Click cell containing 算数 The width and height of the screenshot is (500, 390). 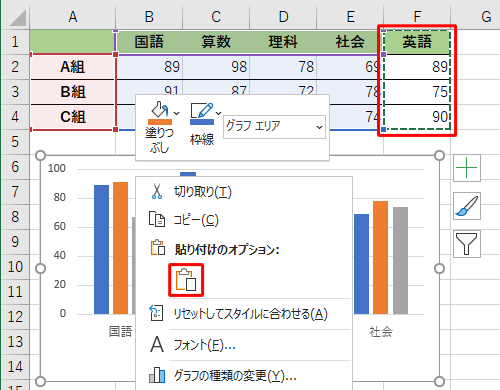[216, 42]
